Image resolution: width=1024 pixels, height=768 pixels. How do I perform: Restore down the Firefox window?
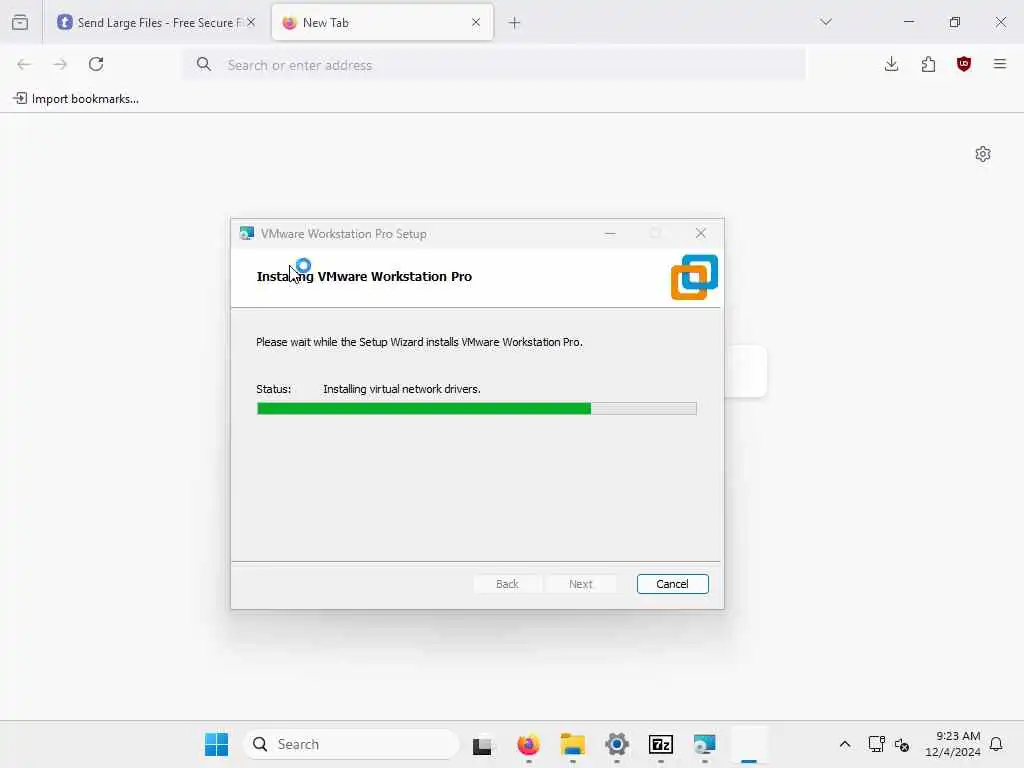(x=954, y=22)
